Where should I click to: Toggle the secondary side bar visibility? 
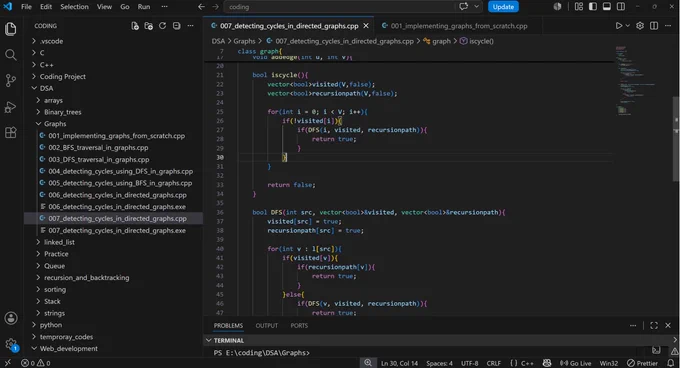(621, 7)
